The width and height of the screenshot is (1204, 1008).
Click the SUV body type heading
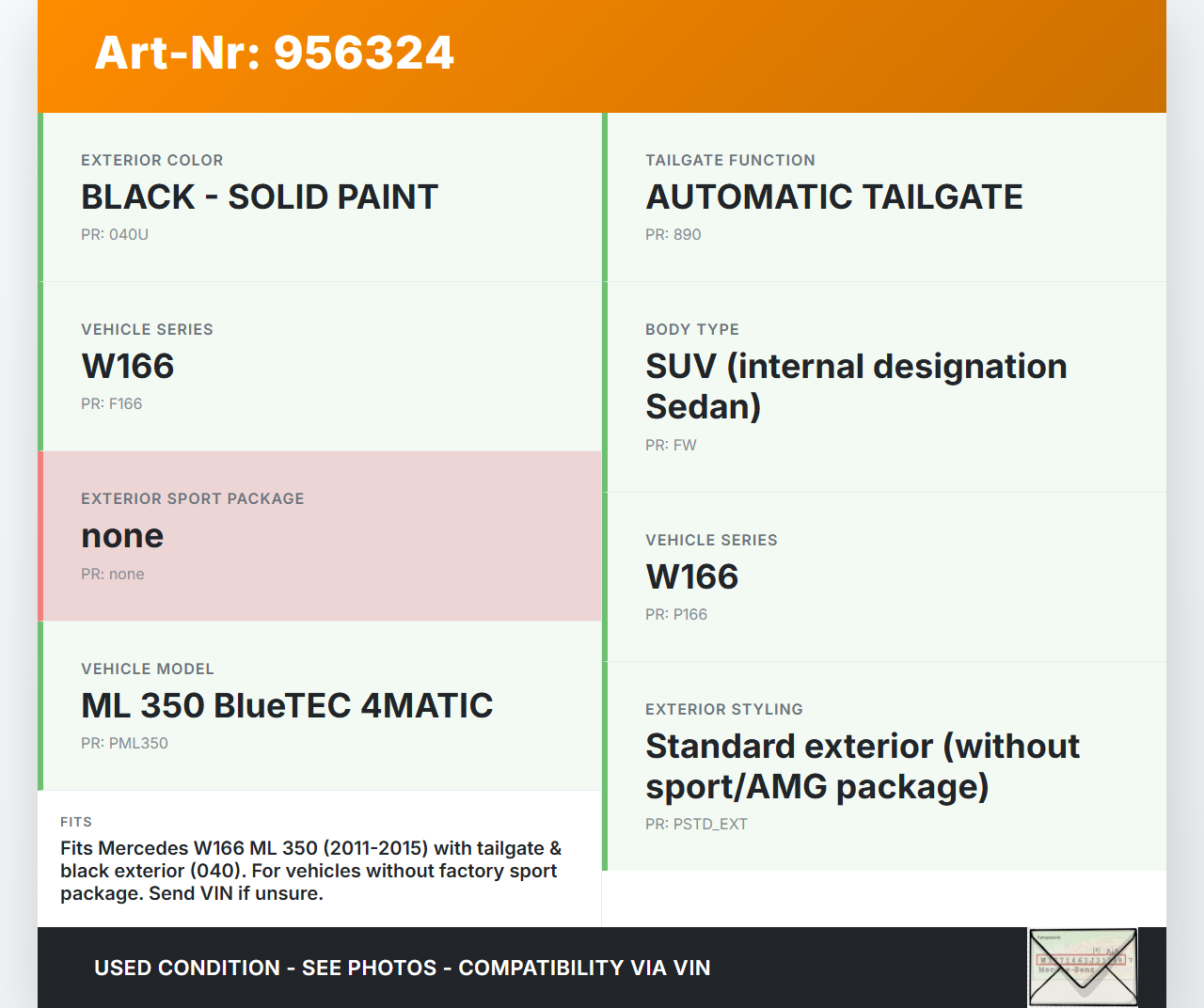pyautogui.click(x=856, y=386)
